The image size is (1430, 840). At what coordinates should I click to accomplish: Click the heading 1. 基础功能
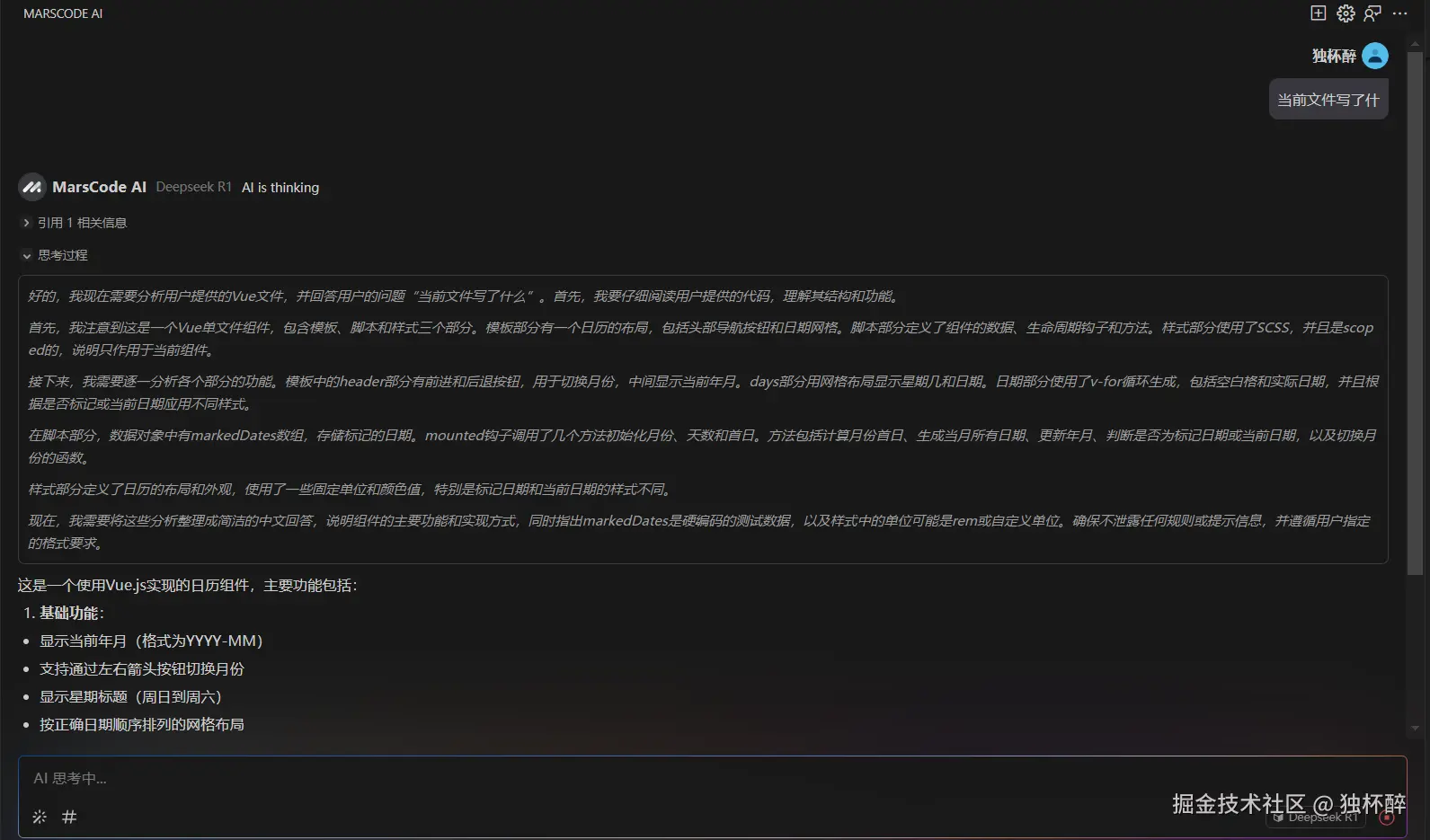(x=64, y=613)
